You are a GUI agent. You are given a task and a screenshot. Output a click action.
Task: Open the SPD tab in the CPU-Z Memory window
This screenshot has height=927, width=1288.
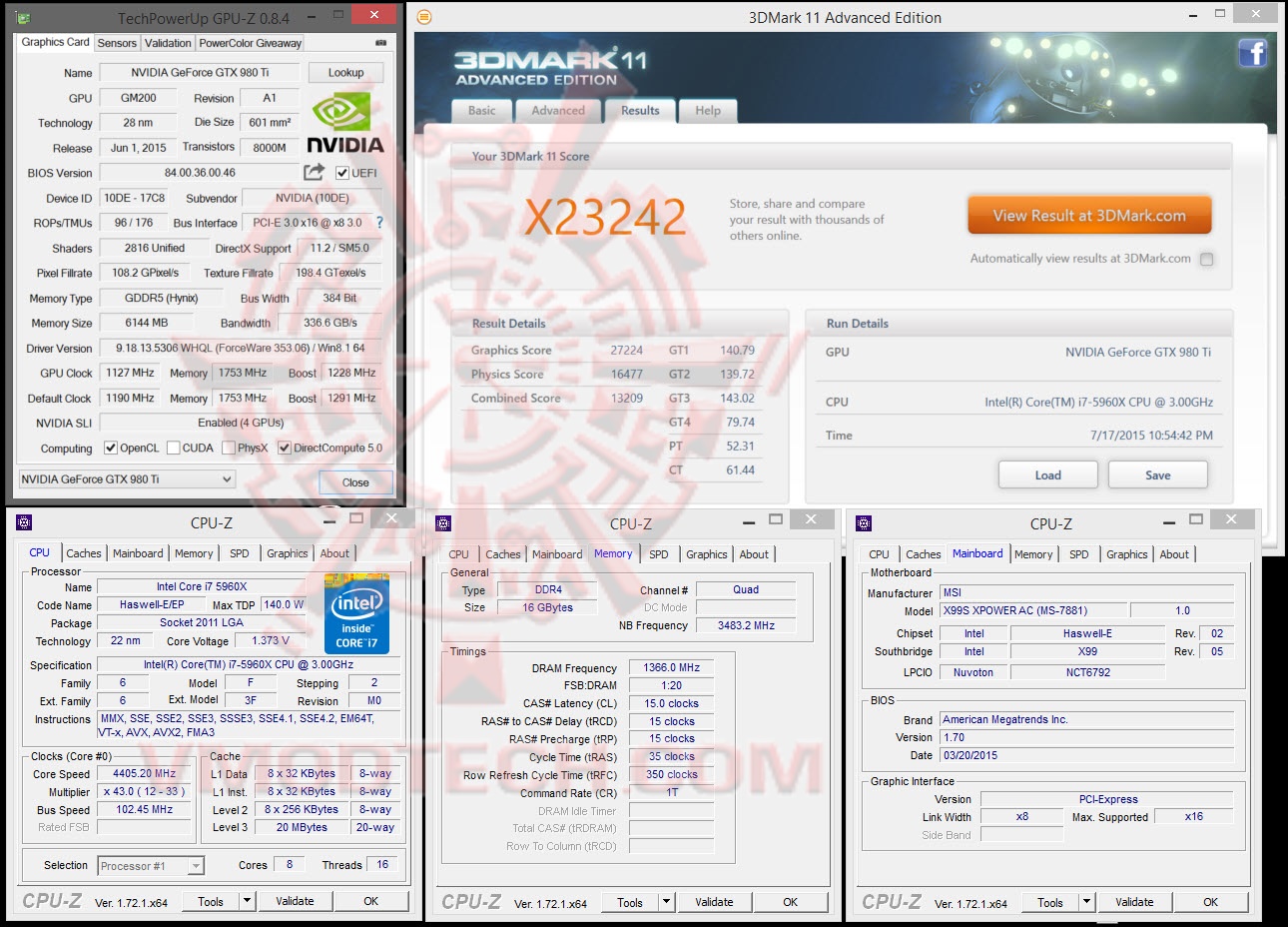[659, 554]
